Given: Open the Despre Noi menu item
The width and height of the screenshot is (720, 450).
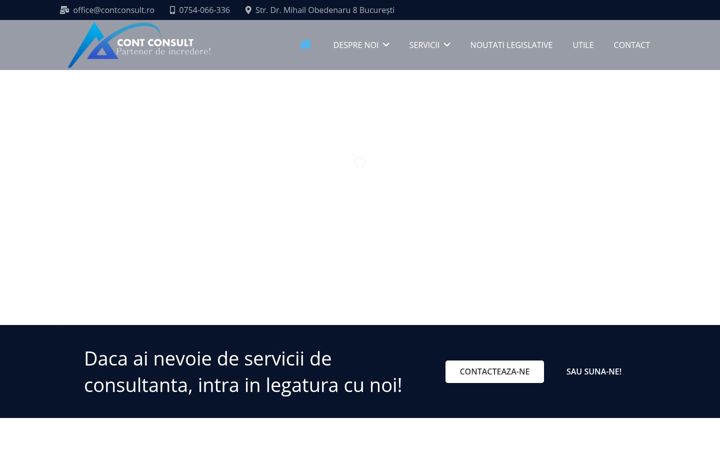Looking at the screenshot, I should (356, 45).
